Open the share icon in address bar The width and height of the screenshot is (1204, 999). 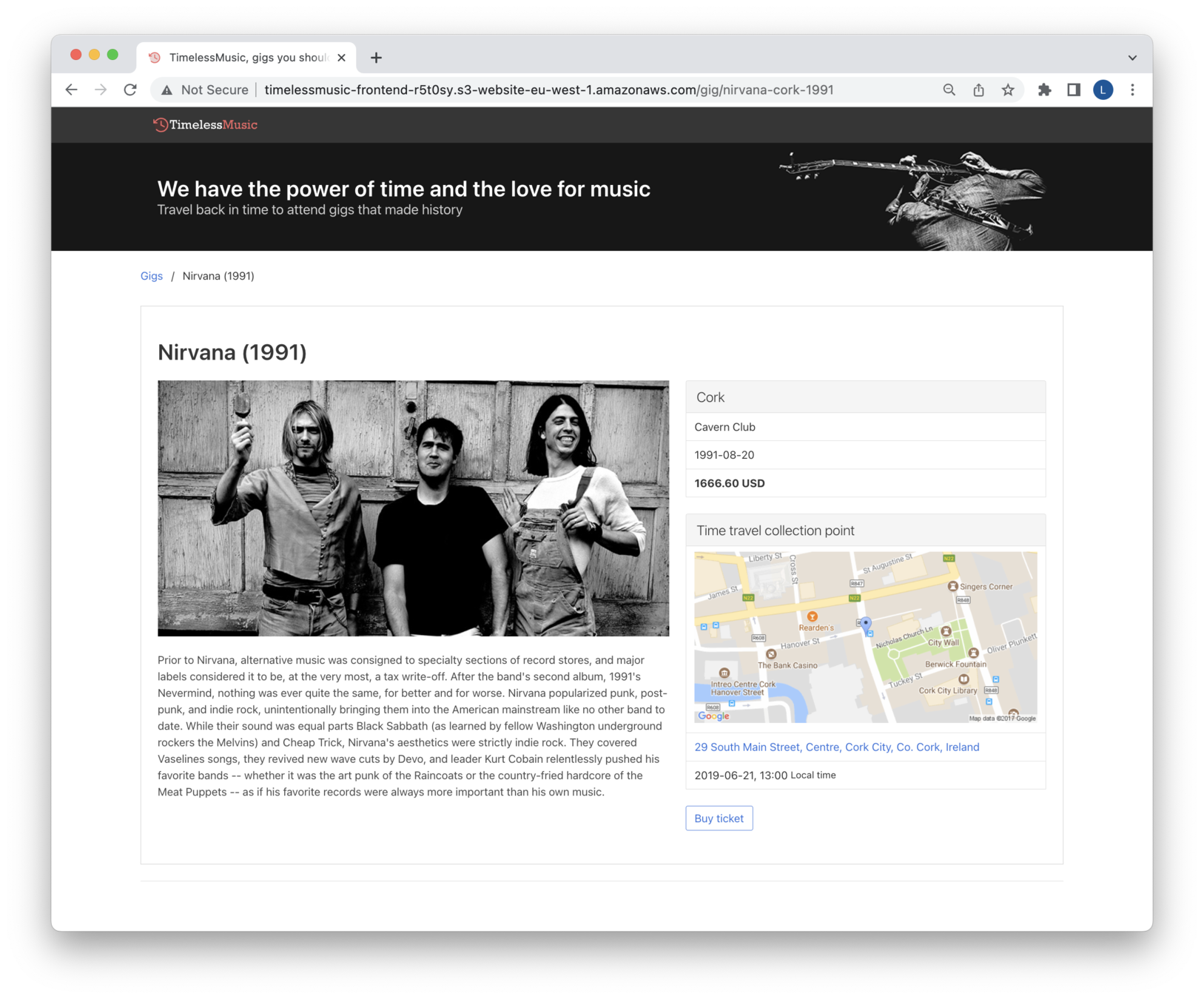(x=978, y=90)
